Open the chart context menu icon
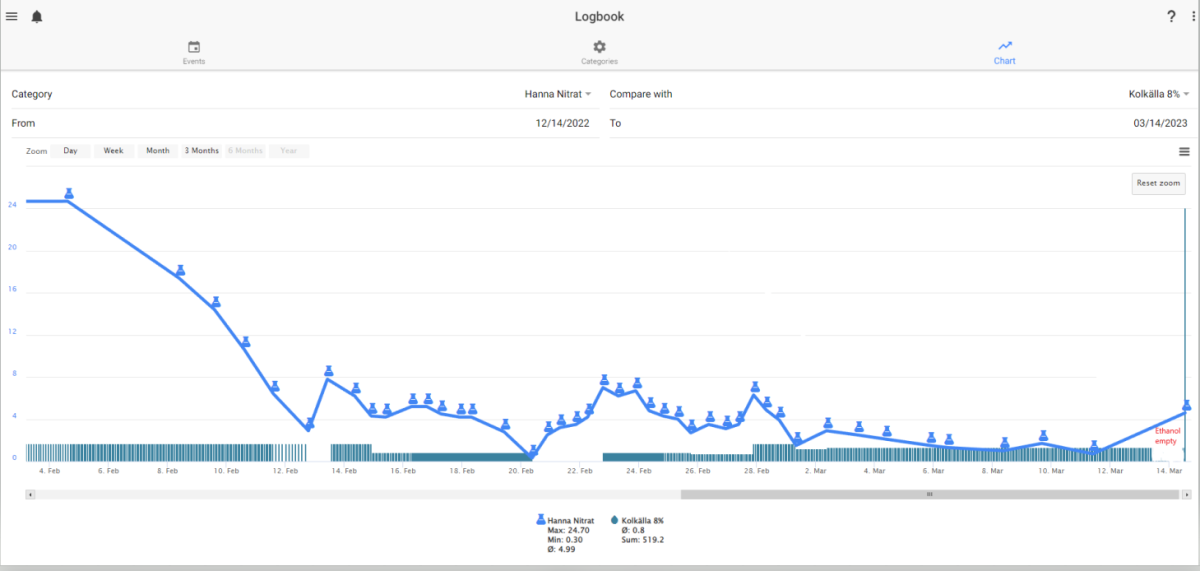The height and width of the screenshot is (571, 1200). [1184, 151]
